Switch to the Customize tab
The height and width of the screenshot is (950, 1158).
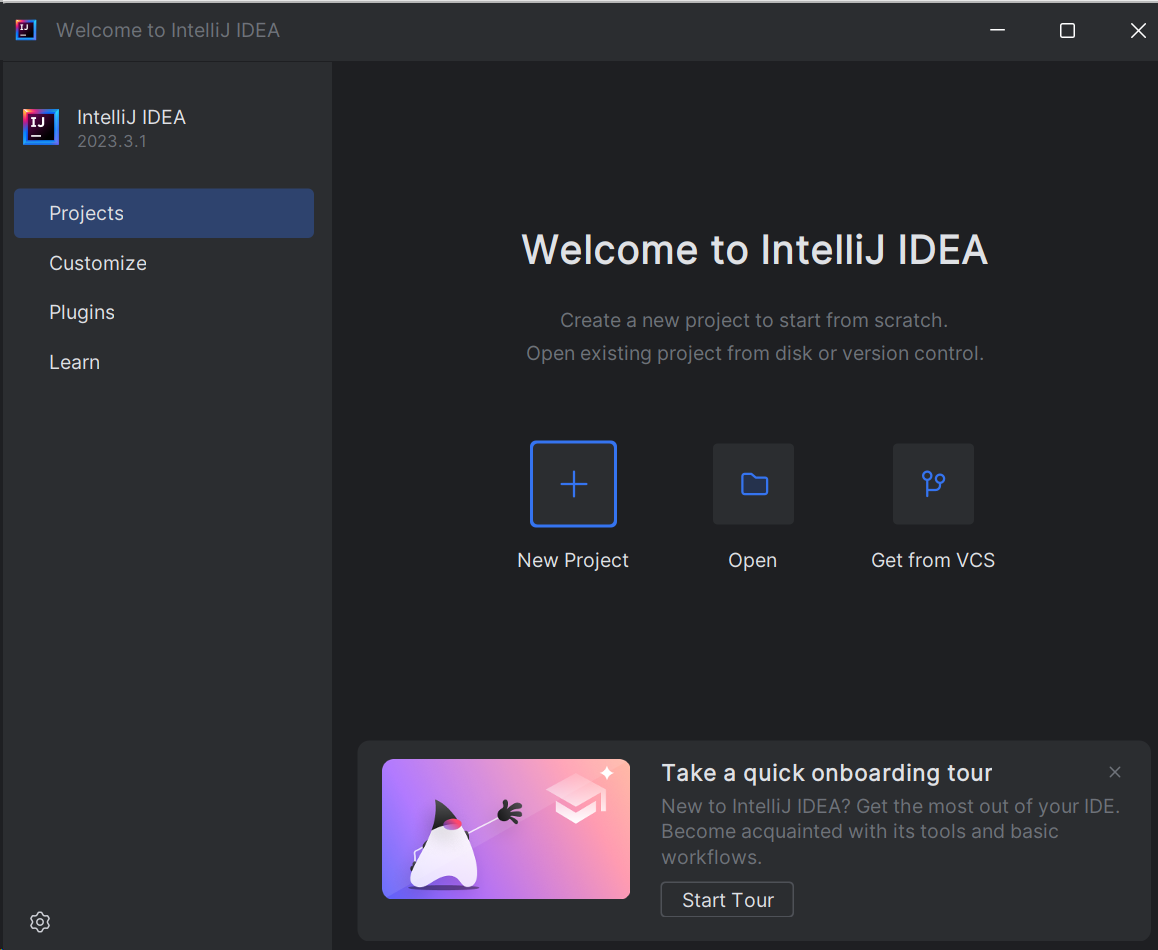(164, 263)
